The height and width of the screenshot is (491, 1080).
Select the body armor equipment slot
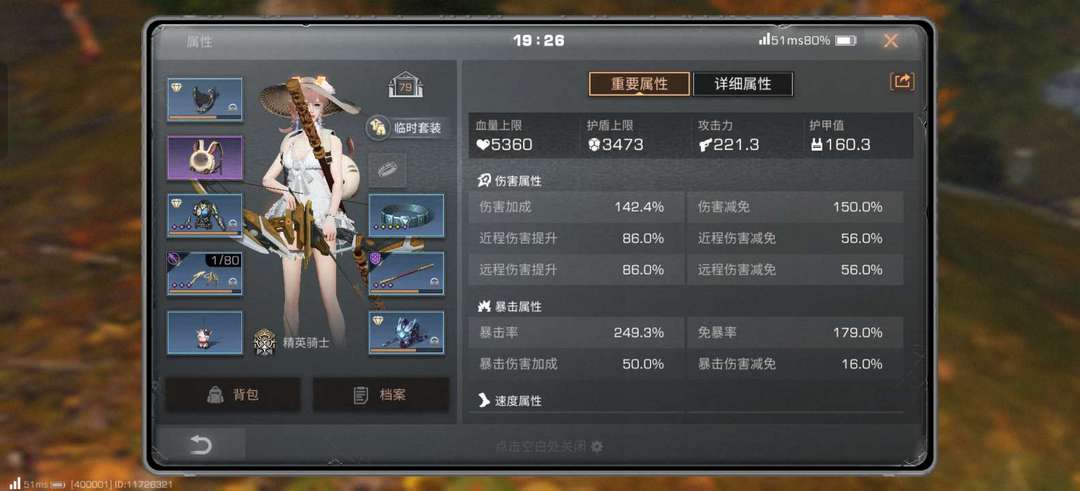pyautogui.click(x=205, y=216)
